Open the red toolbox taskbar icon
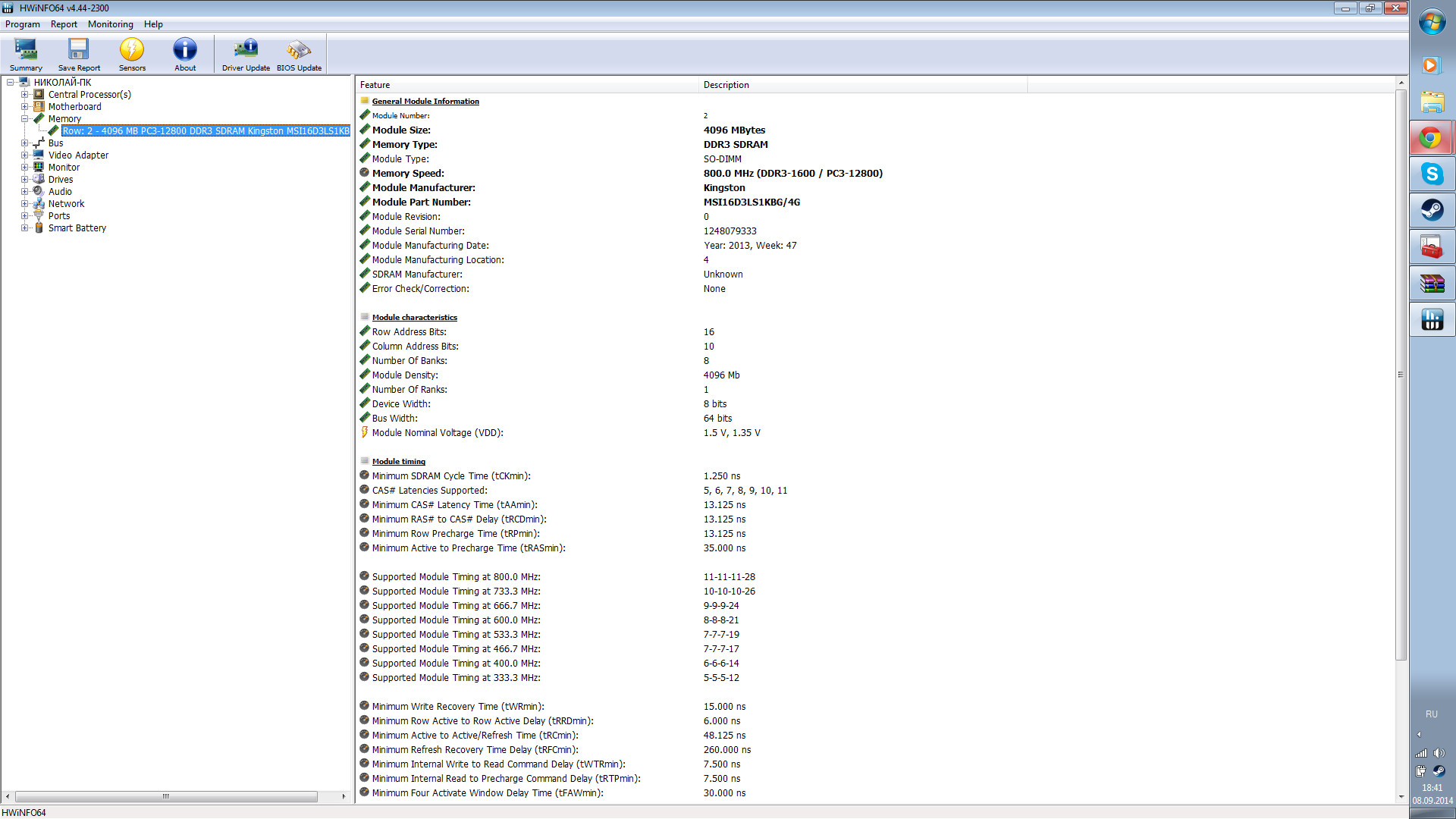 click(1432, 247)
